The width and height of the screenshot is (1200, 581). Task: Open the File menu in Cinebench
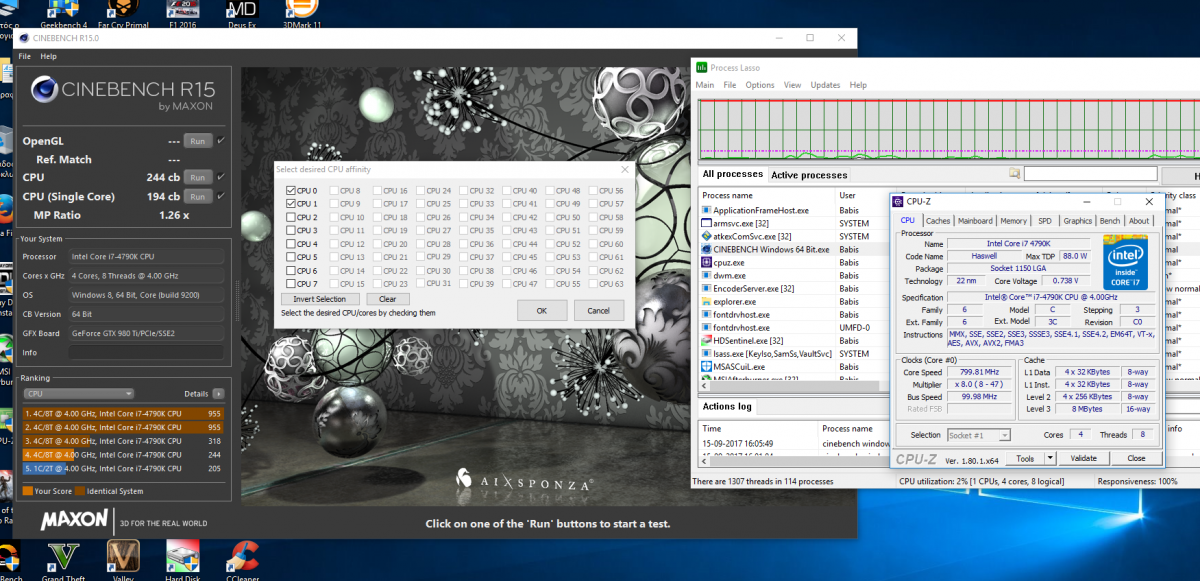pos(24,57)
